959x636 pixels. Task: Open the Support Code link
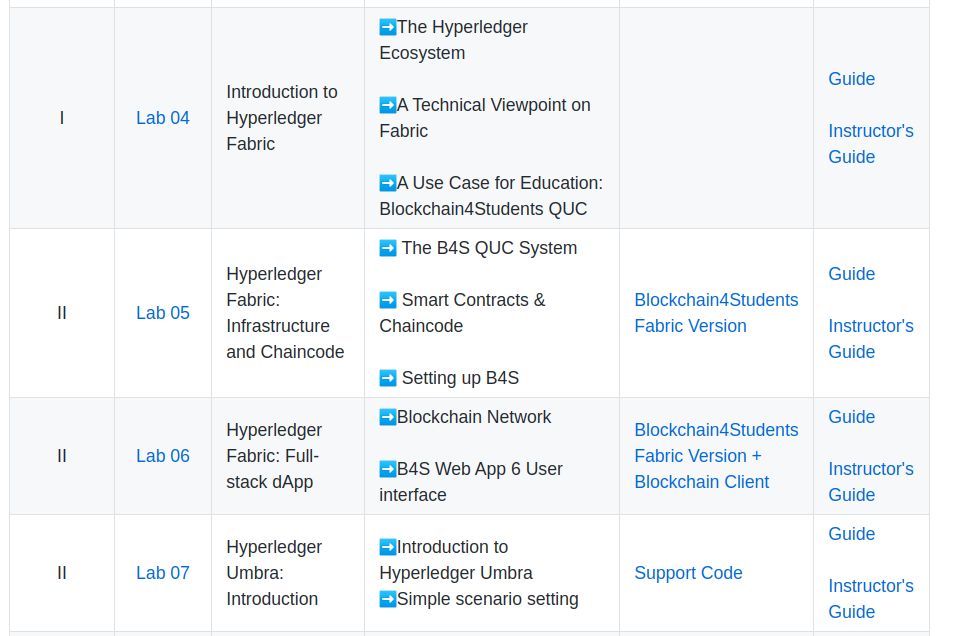pos(688,573)
